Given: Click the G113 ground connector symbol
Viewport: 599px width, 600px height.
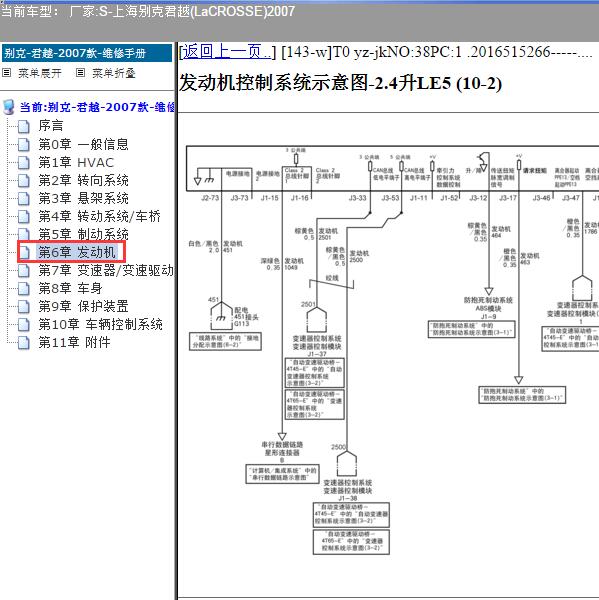Looking at the screenshot, I should click(x=222, y=316).
